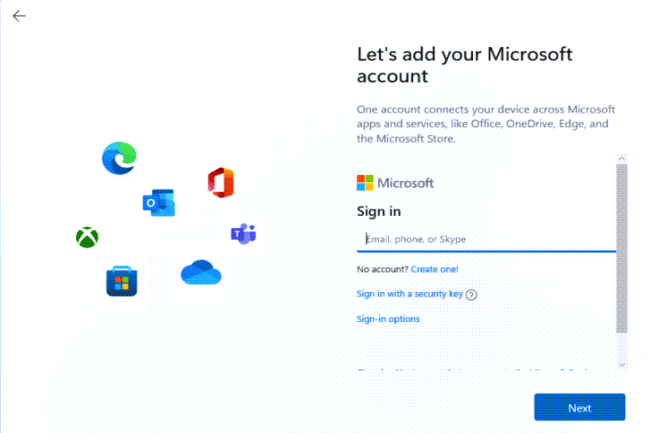Click the Microsoft Store bag icon

tap(121, 281)
